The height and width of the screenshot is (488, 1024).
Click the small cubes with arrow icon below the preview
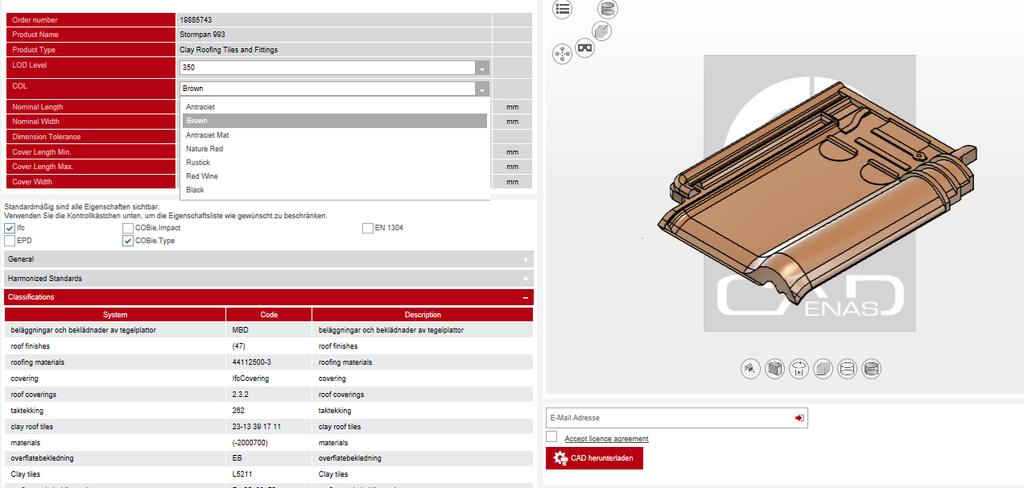(x=751, y=368)
